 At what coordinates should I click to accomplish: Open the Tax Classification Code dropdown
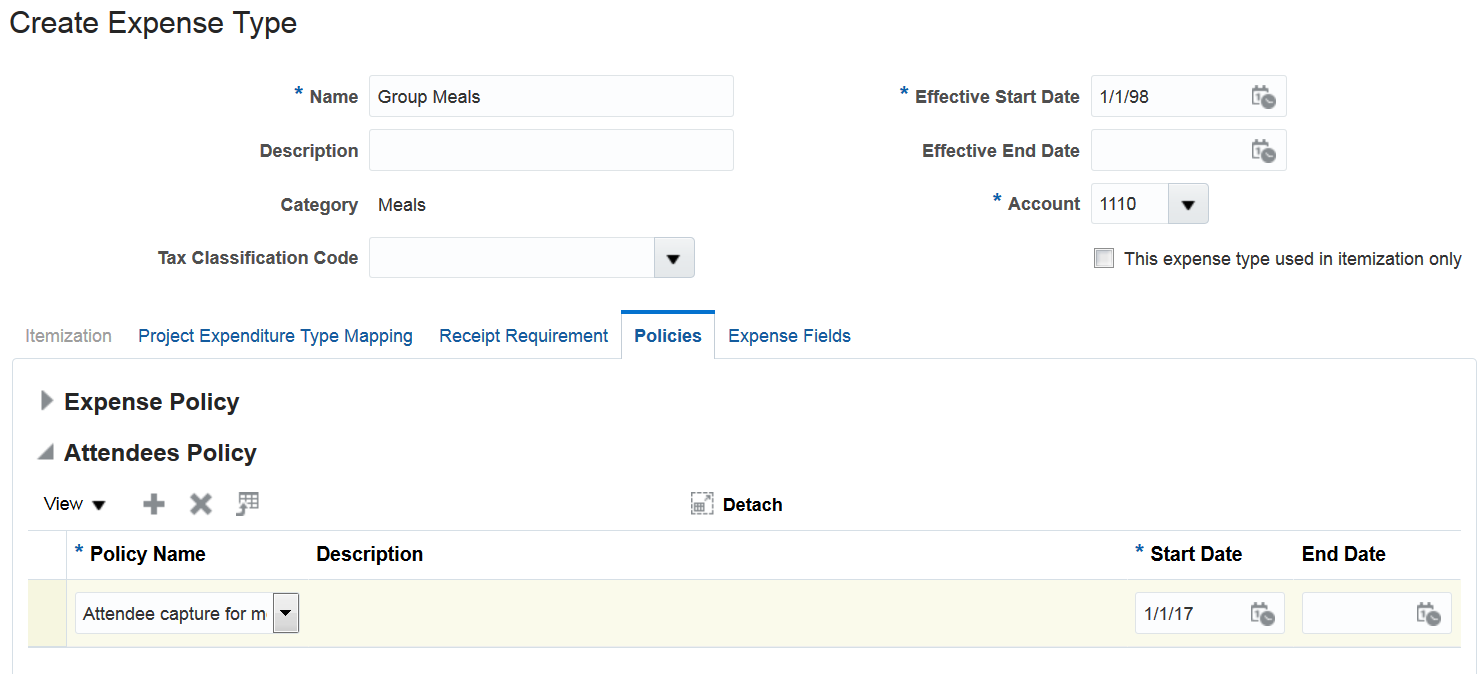673,258
